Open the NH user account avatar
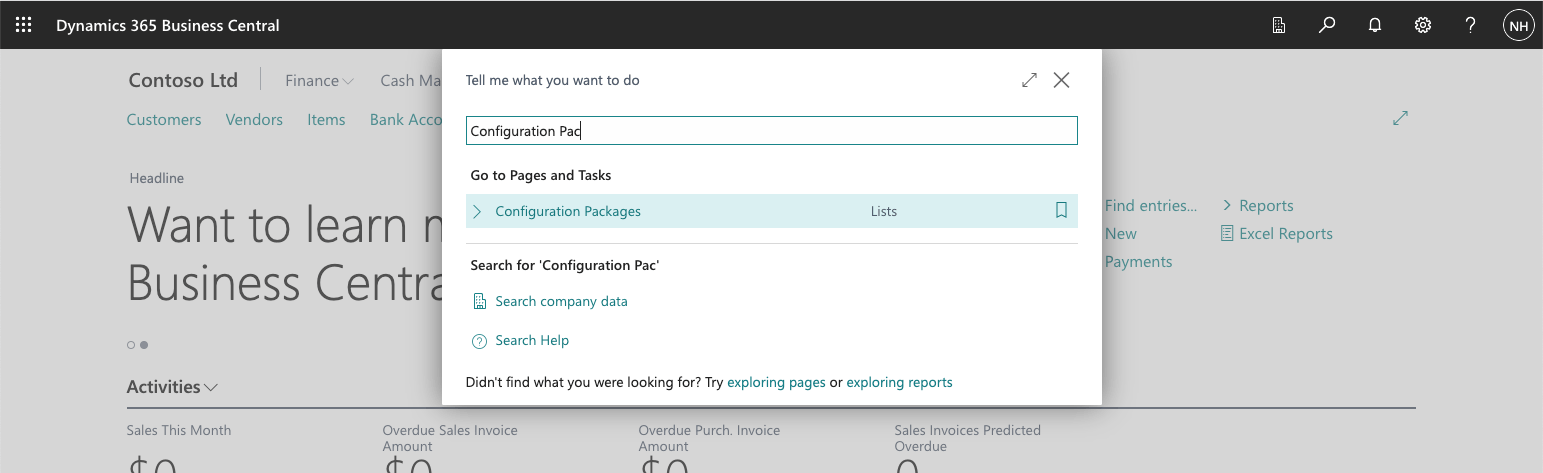1543x473 pixels. tap(1518, 26)
